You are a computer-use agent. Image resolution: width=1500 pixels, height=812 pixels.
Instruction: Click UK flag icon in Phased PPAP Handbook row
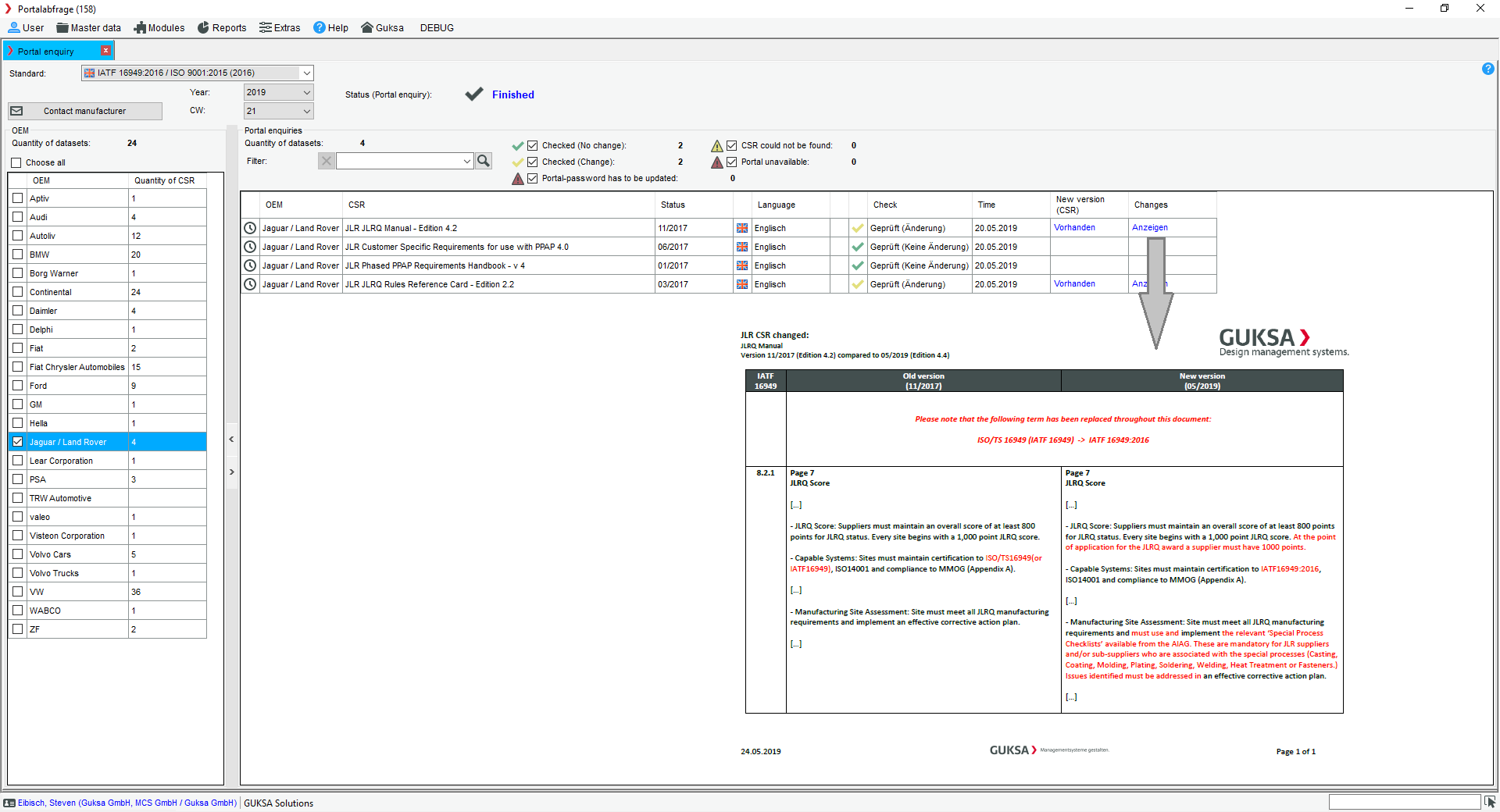pos(742,265)
